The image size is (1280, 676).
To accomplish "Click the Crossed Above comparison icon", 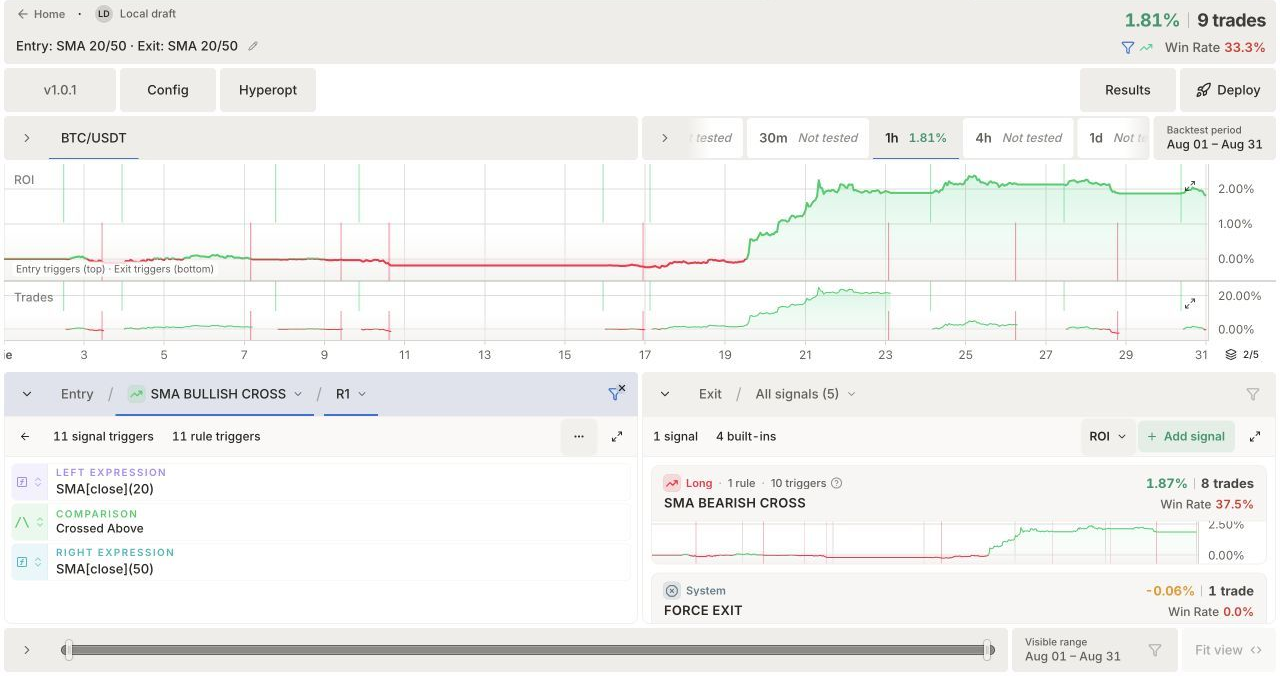I will point(23,521).
